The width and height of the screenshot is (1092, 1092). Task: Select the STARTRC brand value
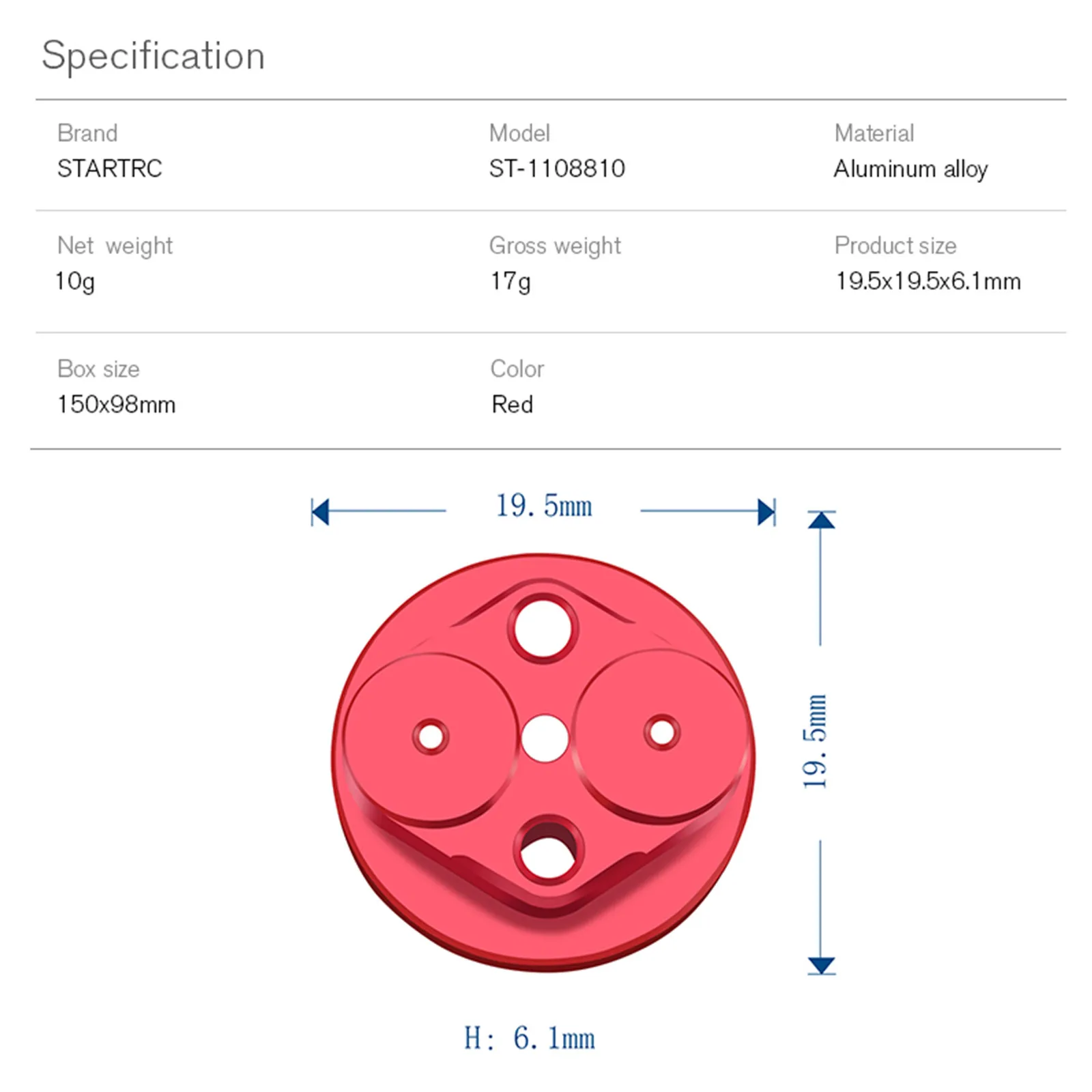pos(109,169)
